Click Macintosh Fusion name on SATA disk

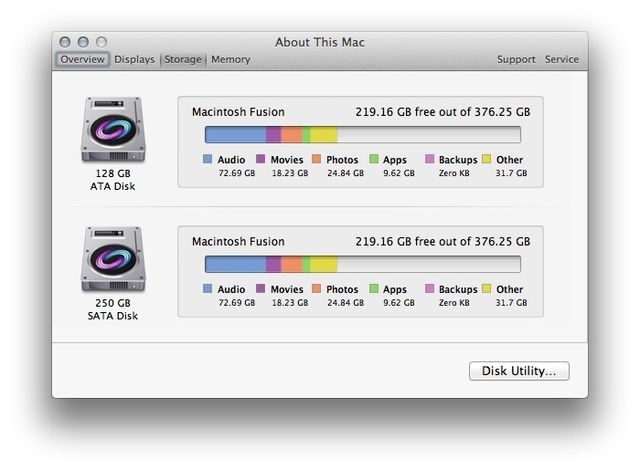pos(238,241)
